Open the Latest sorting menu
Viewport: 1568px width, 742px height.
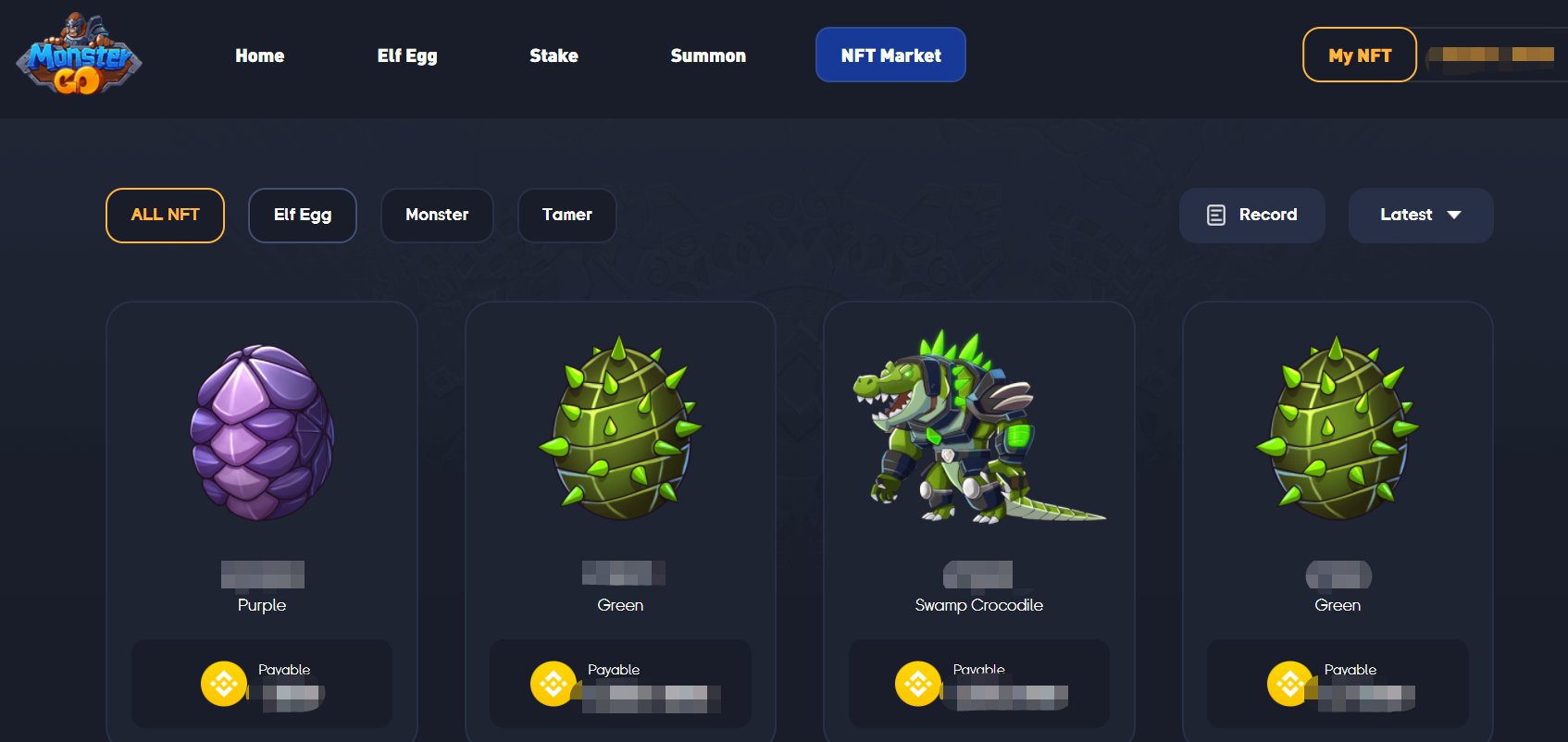click(x=1421, y=216)
